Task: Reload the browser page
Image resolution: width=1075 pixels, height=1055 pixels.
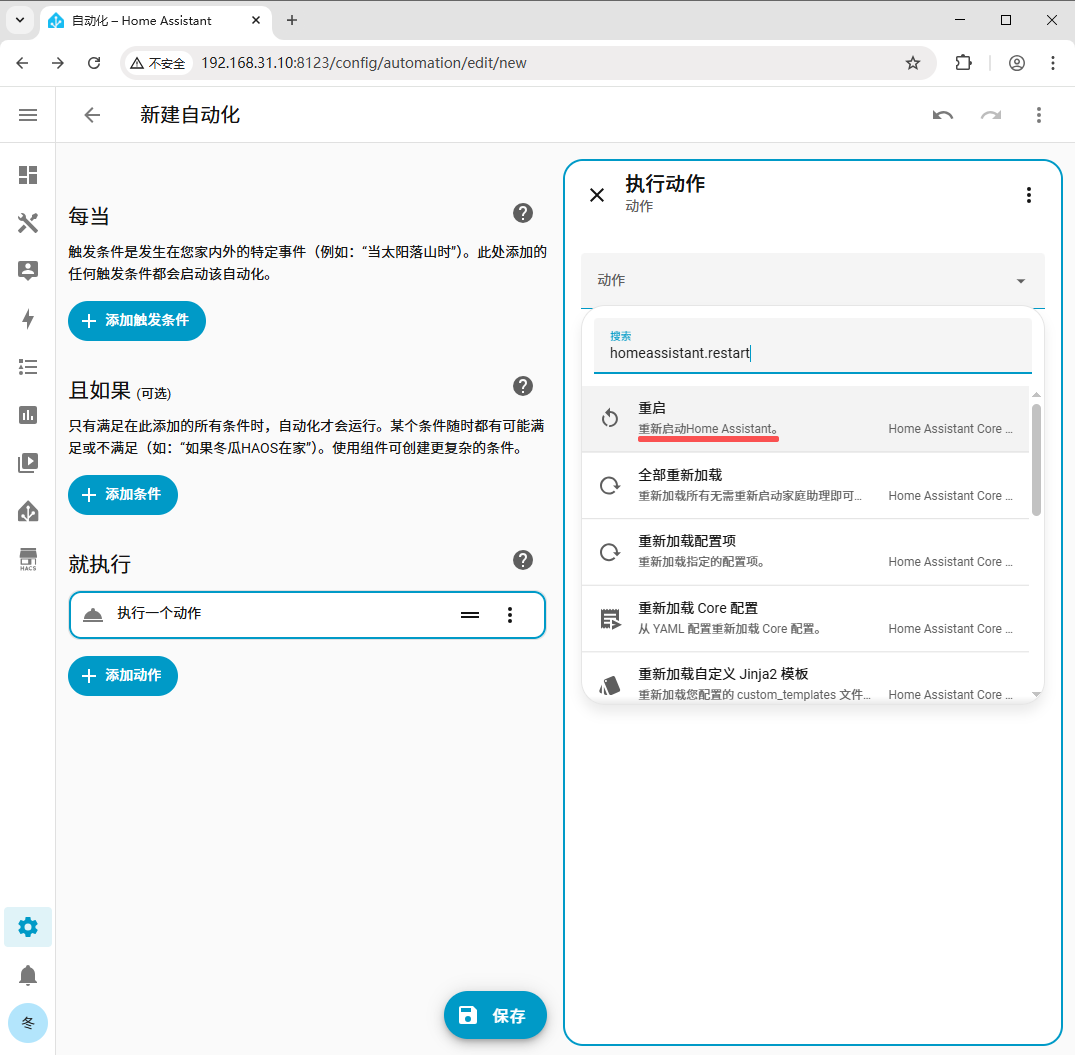Action: 94,63
